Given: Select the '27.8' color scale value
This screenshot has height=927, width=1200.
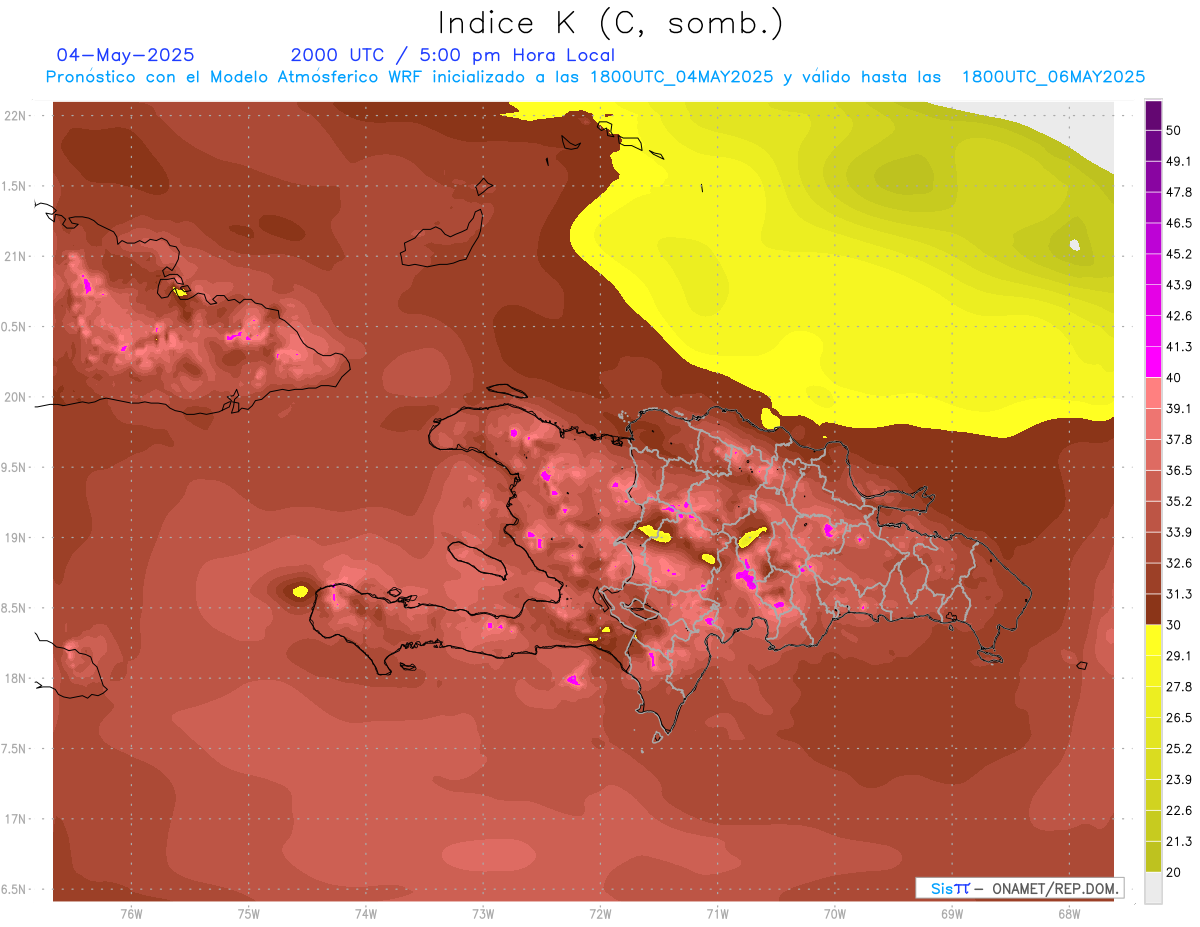Looking at the screenshot, I should coord(1180,687).
